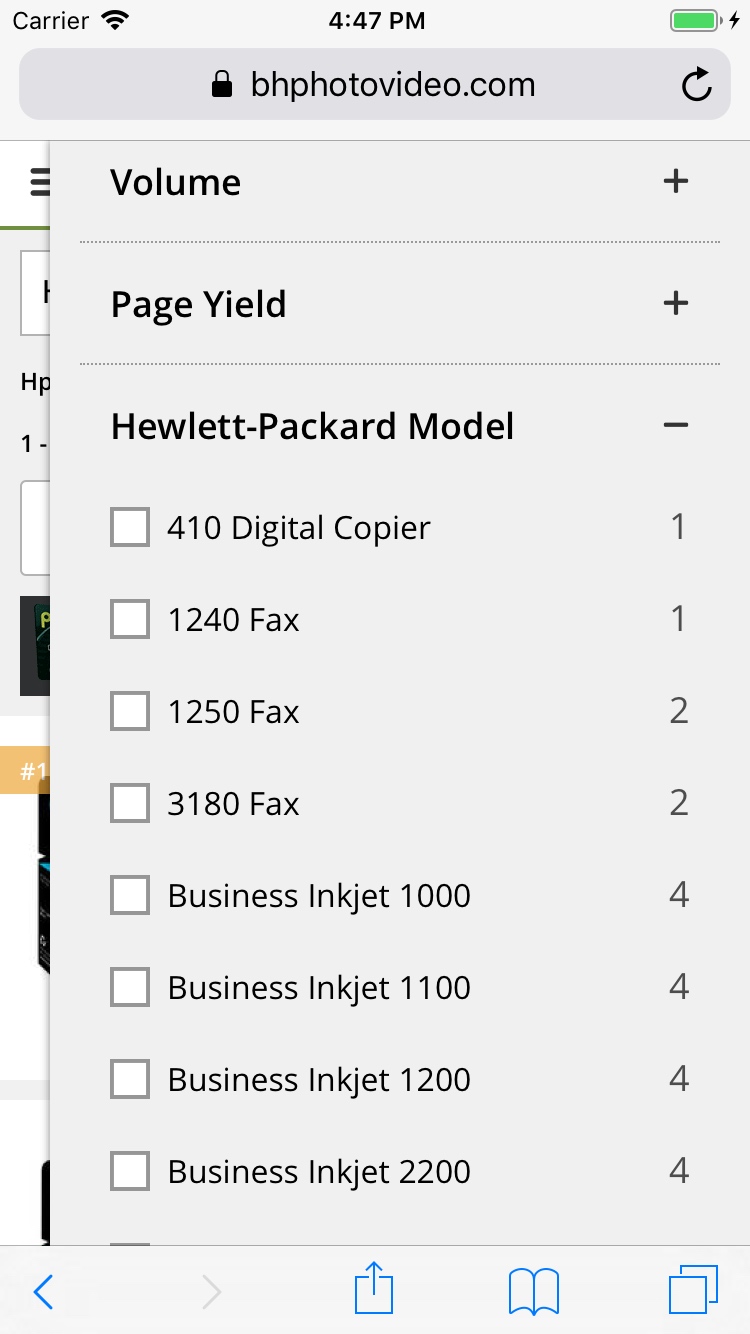Show open Safari tabs
This screenshot has width=750, height=1334.
(693, 1291)
